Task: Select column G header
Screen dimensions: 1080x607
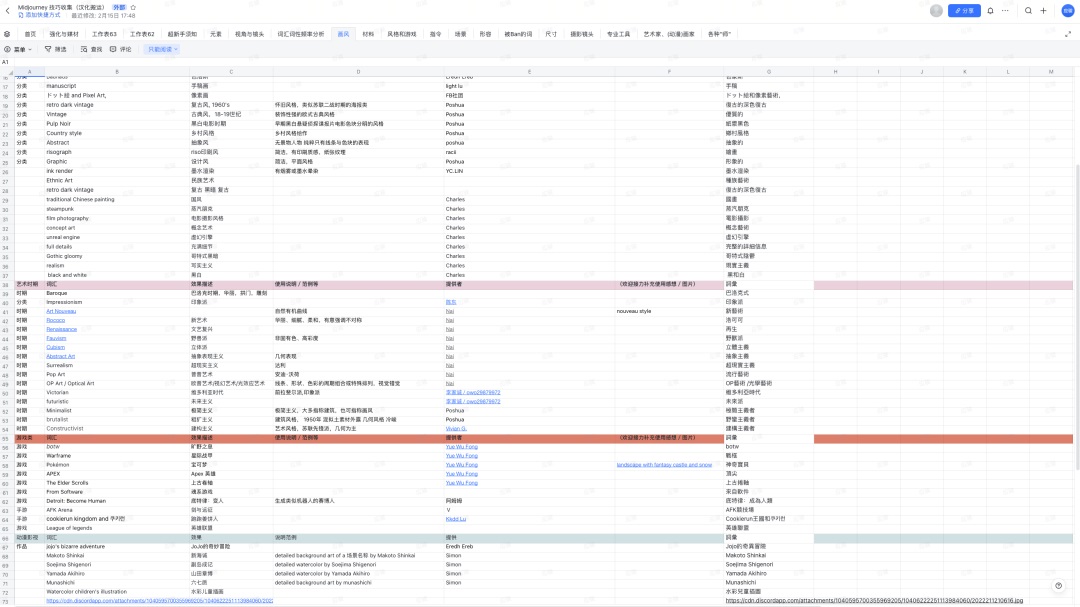Action: point(769,72)
